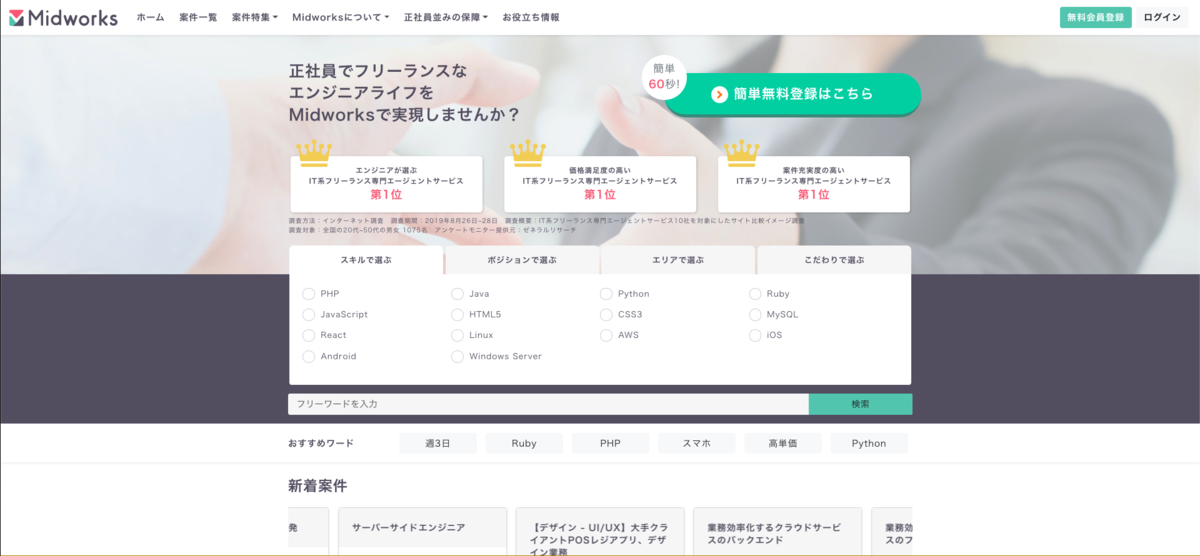Switch to the こだわりで選ぶ tab
The width and height of the screenshot is (1200, 556).
(834, 260)
